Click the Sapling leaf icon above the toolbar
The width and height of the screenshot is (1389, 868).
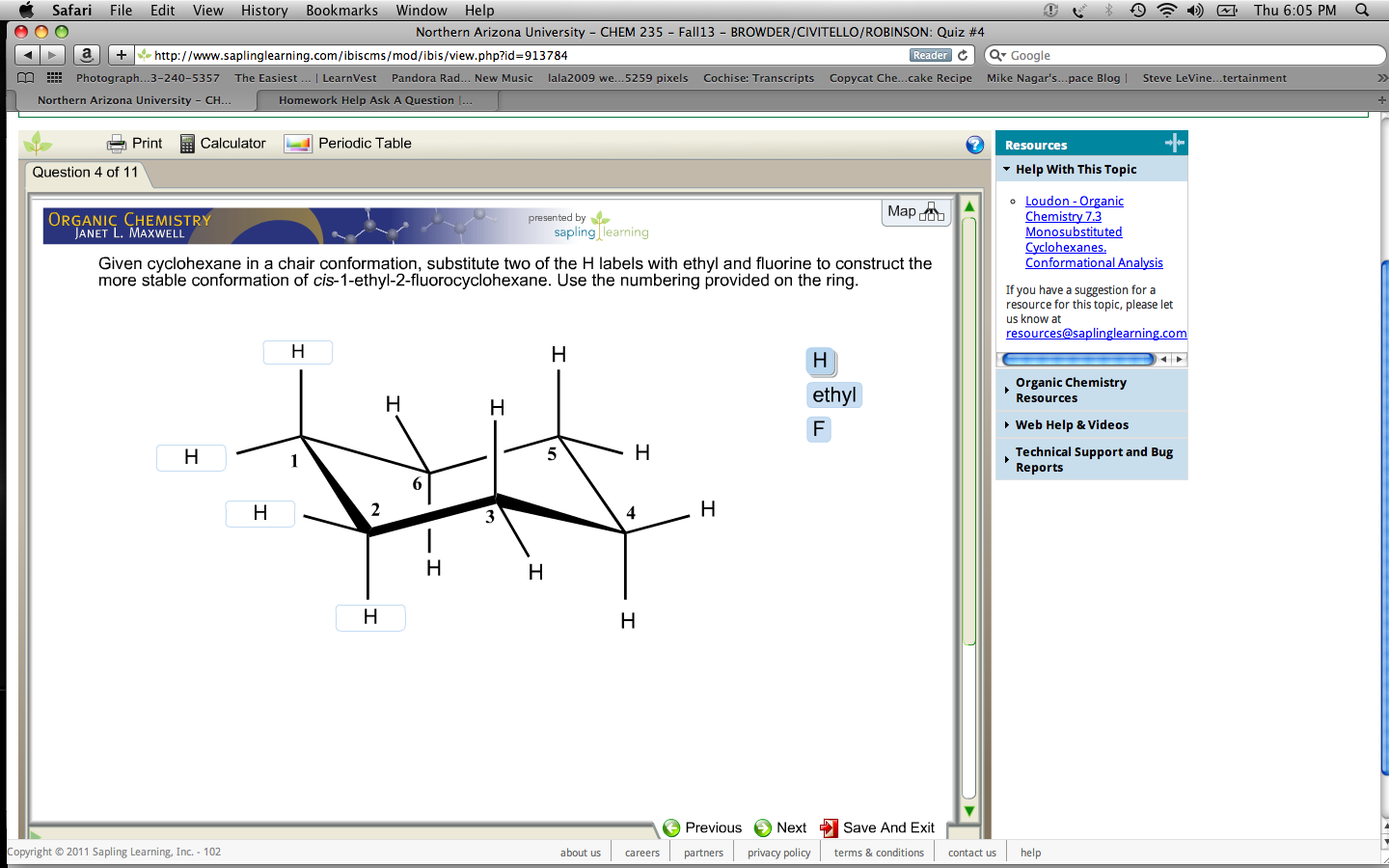tap(38, 143)
